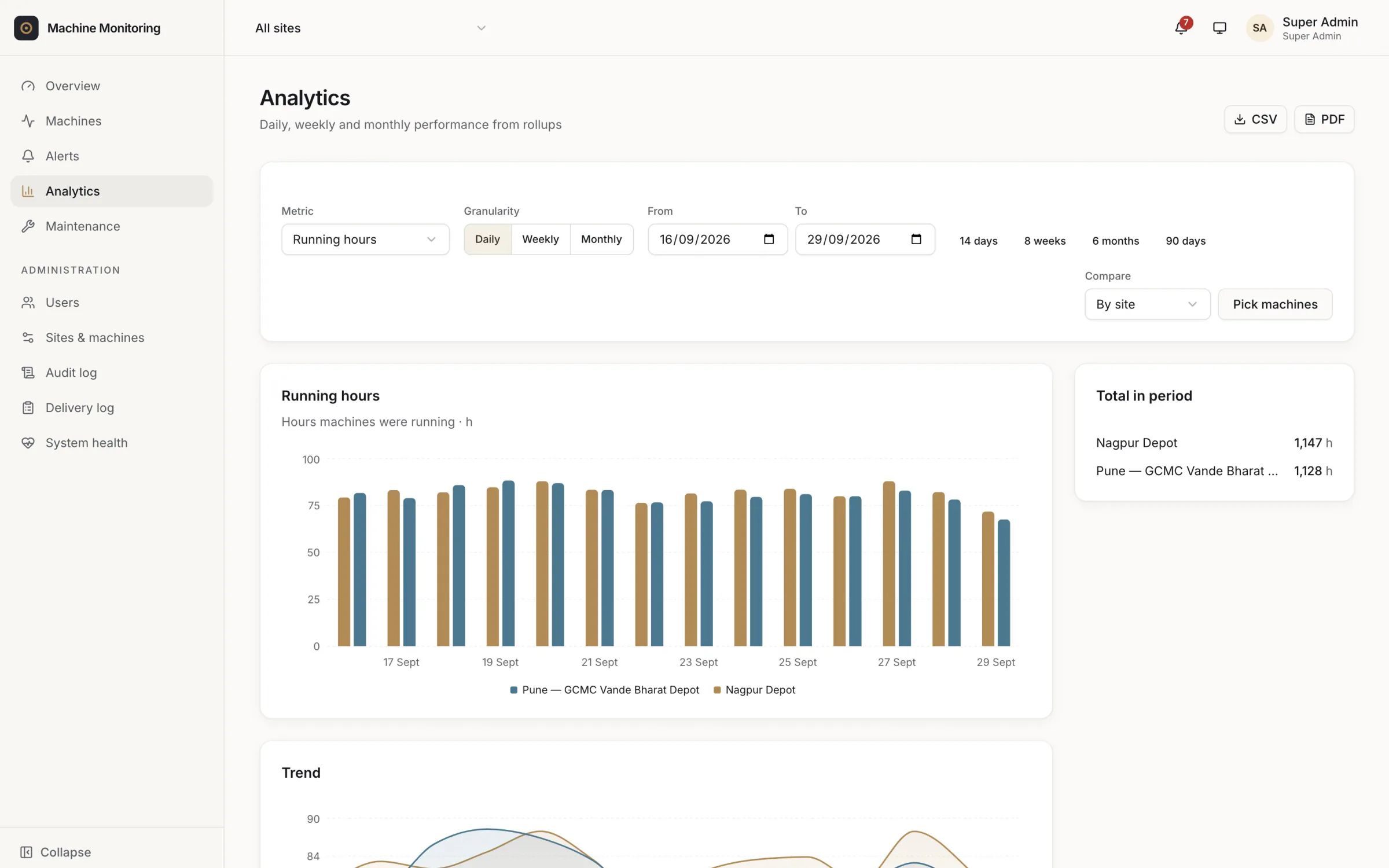Toggle Pune — GCMC Vande Bharat Depot legend series
The height and width of the screenshot is (868, 1389).
point(604,690)
